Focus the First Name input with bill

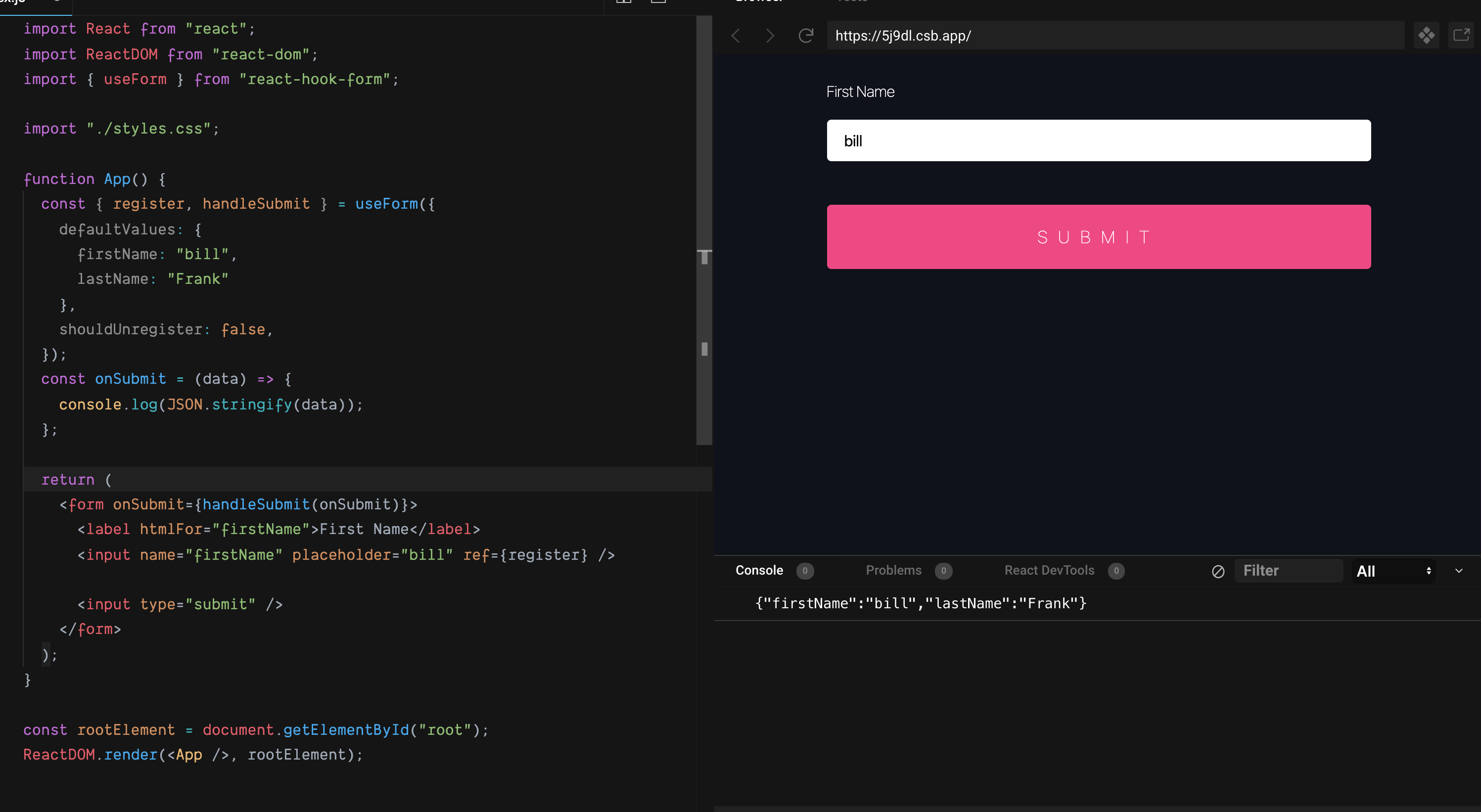coord(1098,141)
